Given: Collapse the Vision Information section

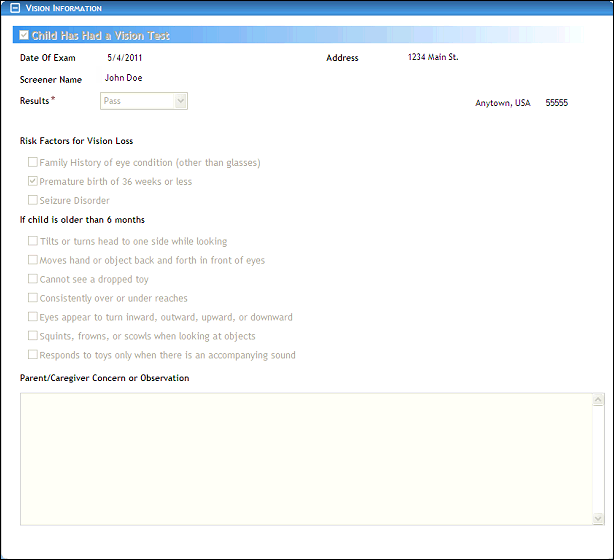Looking at the screenshot, I should [x=15, y=8].
